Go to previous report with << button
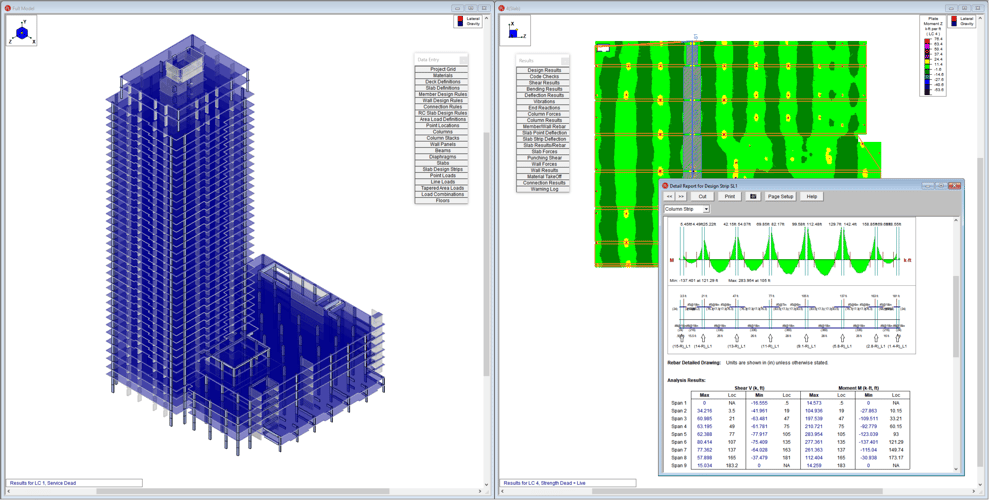The width and height of the screenshot is (989, 500). pyautogui.click(x=670, y=197)
